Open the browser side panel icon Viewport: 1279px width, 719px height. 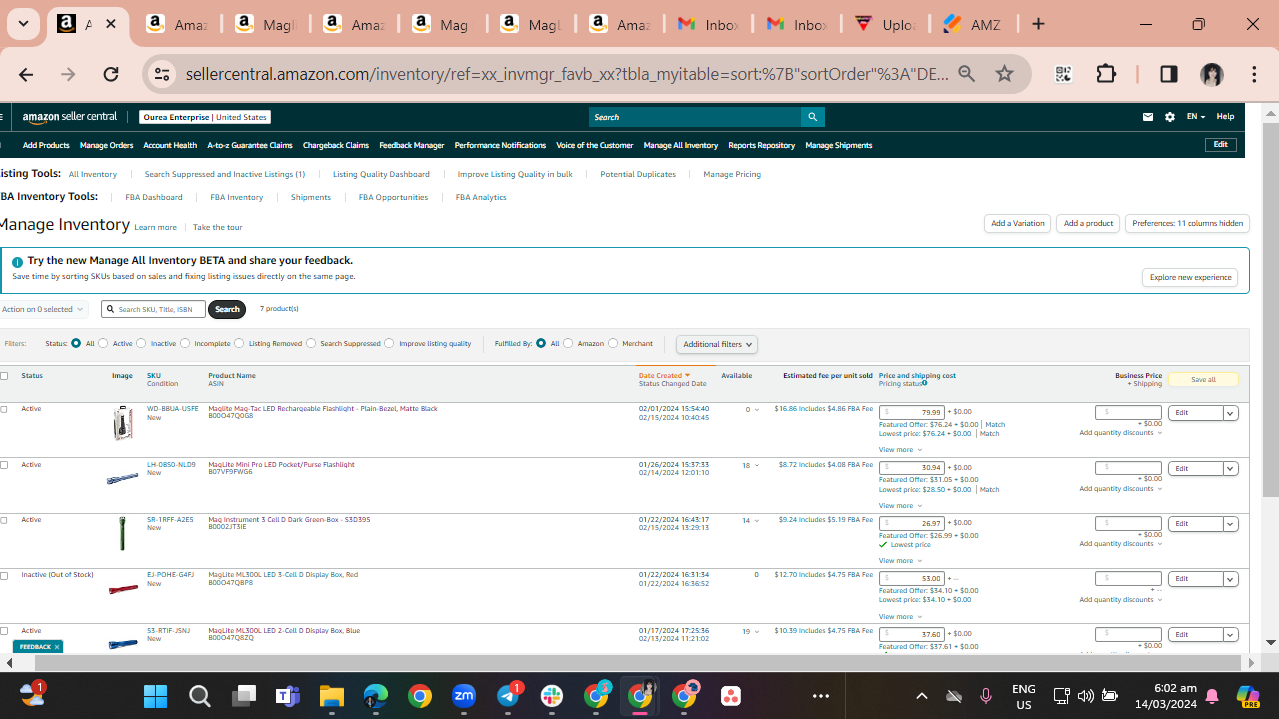(x=1169, y=74)
